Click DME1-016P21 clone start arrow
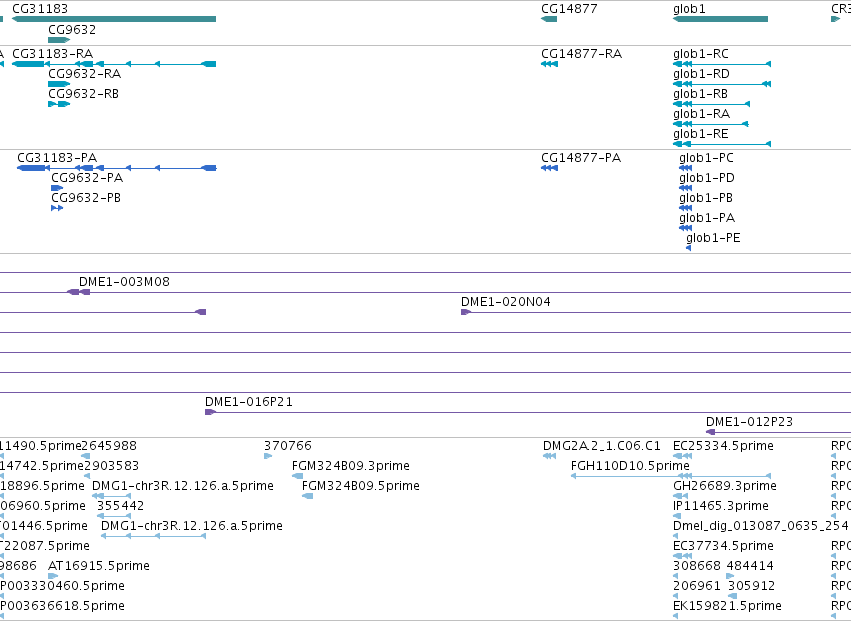Viewport: 851px width, 621px height. click(x=210, y=413)
